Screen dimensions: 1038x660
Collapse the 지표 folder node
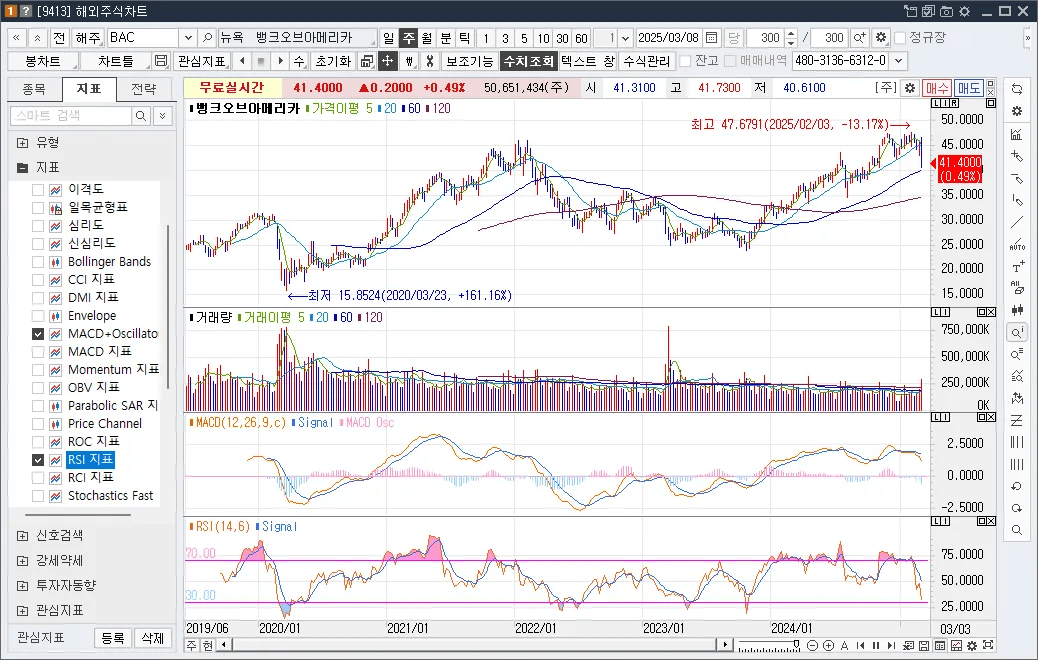point(23,167)
